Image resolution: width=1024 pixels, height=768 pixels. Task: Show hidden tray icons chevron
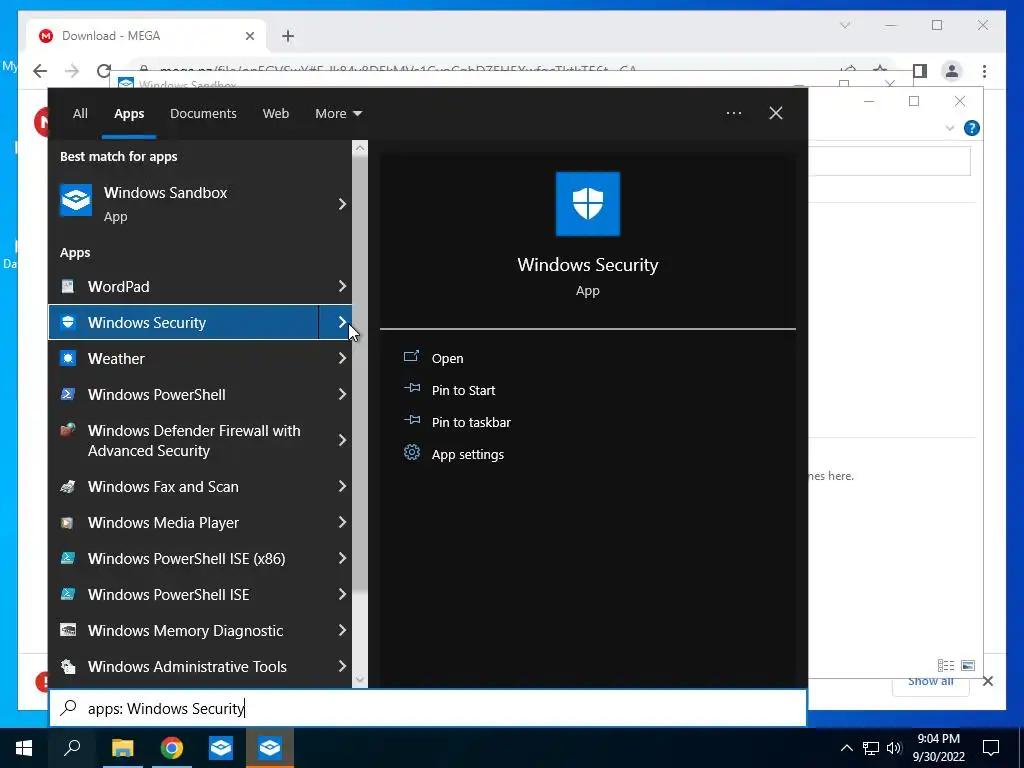tap(846, 748)
